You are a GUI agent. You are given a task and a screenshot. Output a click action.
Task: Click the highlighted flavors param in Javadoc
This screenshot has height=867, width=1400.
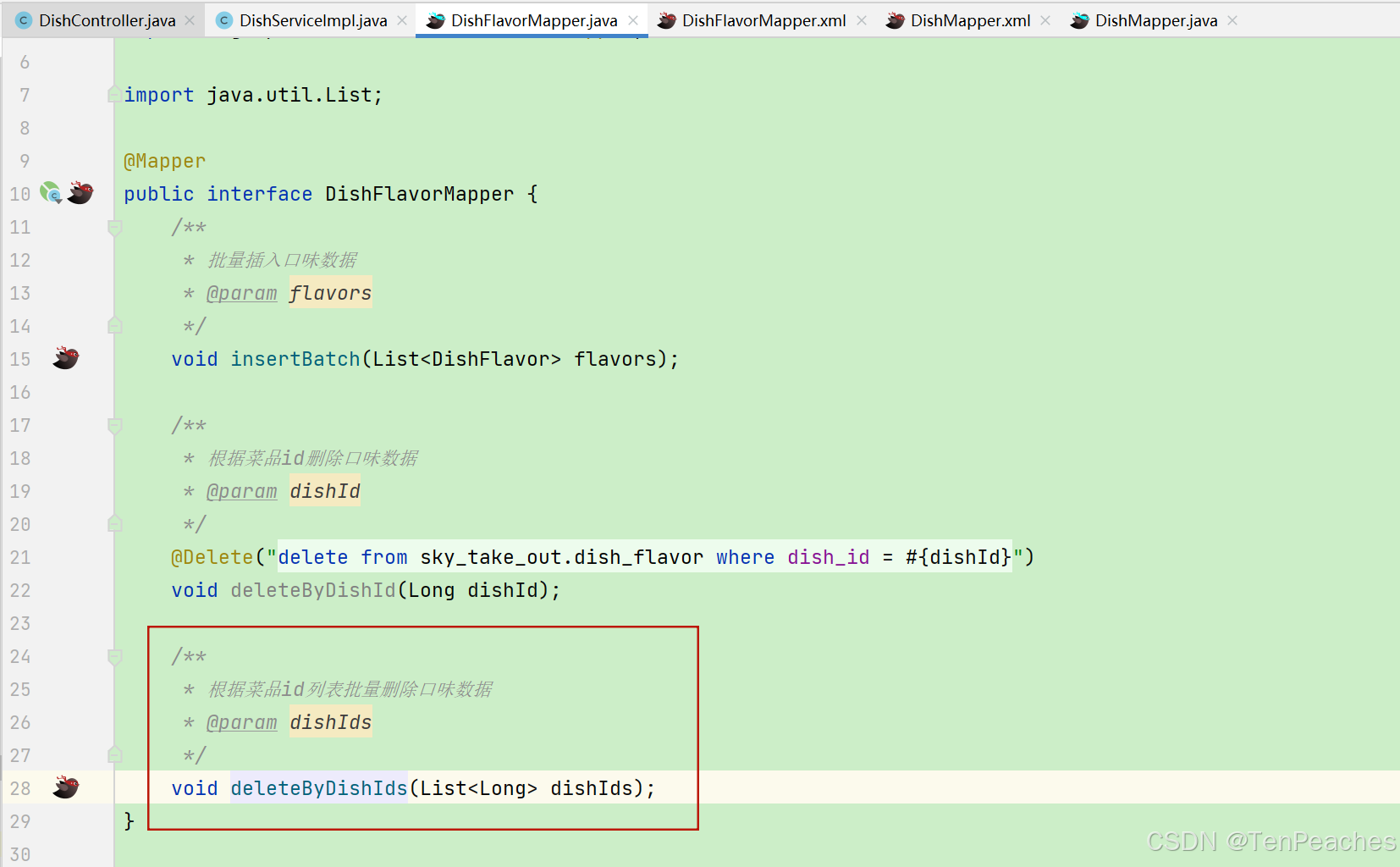330,293
